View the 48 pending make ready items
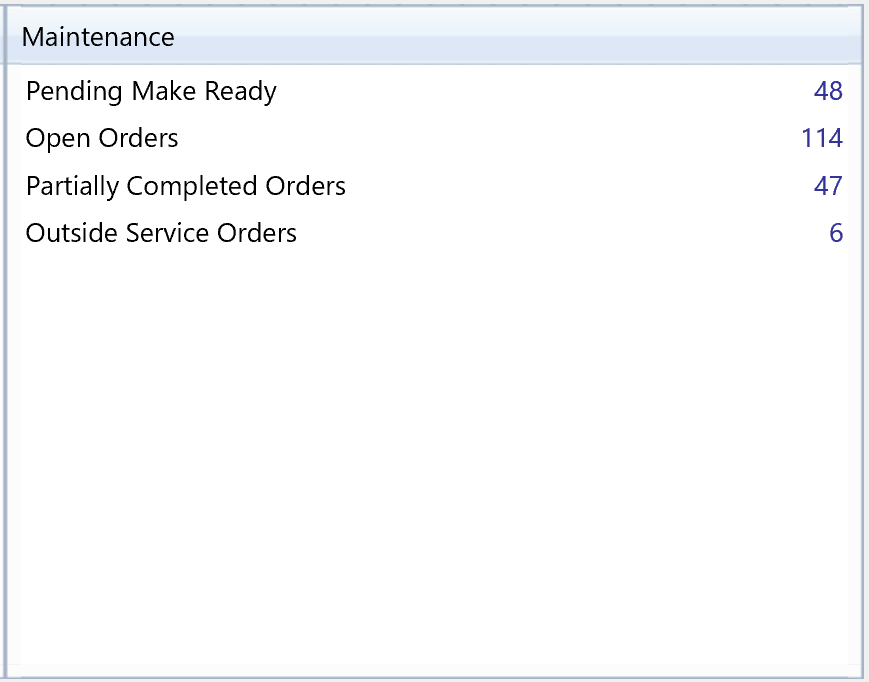The image size is (869, 682). (x=828, y=91)
